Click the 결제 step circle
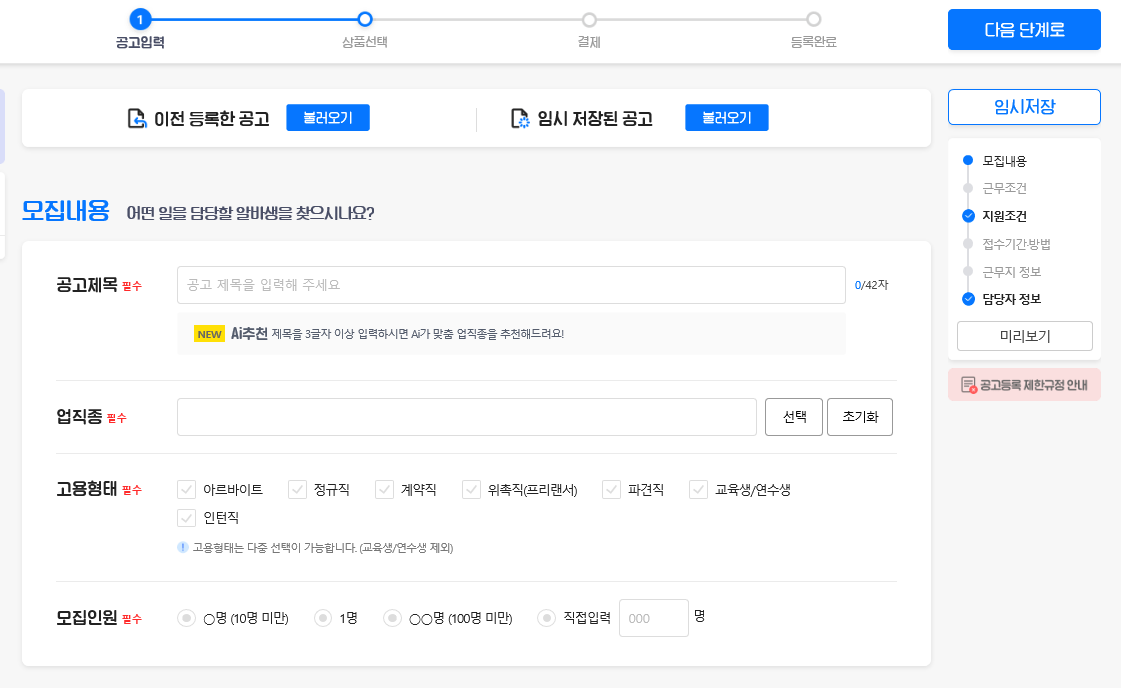This screenshot has width=1121, height=688. (589, 19)
